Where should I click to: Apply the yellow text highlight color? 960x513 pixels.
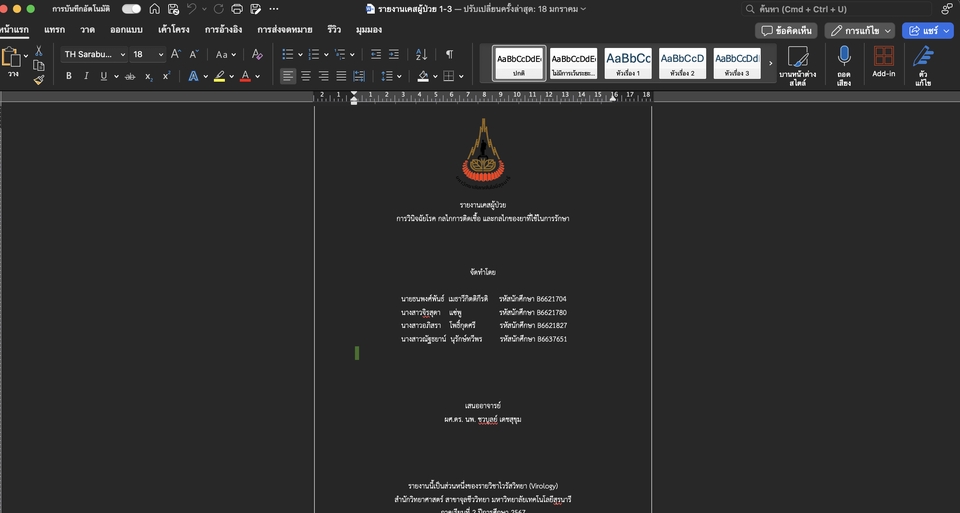coord(219,76)
